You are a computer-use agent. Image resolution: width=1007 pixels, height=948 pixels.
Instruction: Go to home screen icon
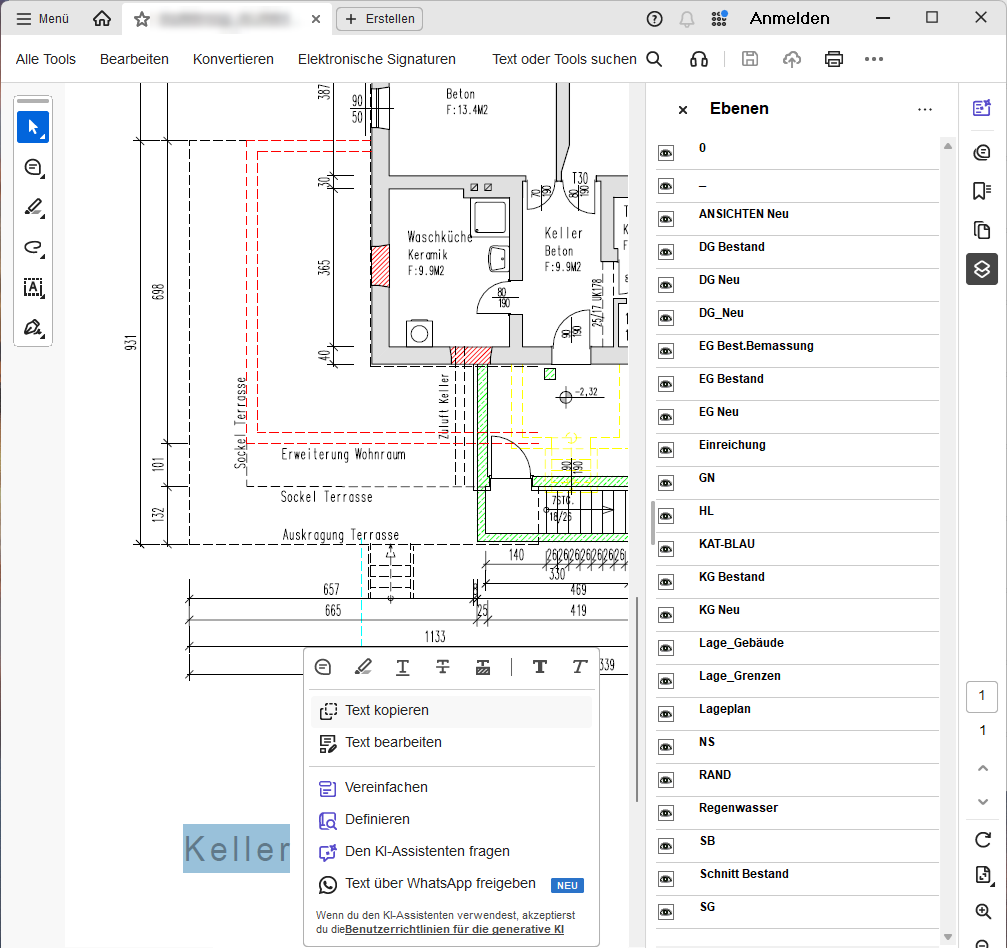[x=101, y=19]
